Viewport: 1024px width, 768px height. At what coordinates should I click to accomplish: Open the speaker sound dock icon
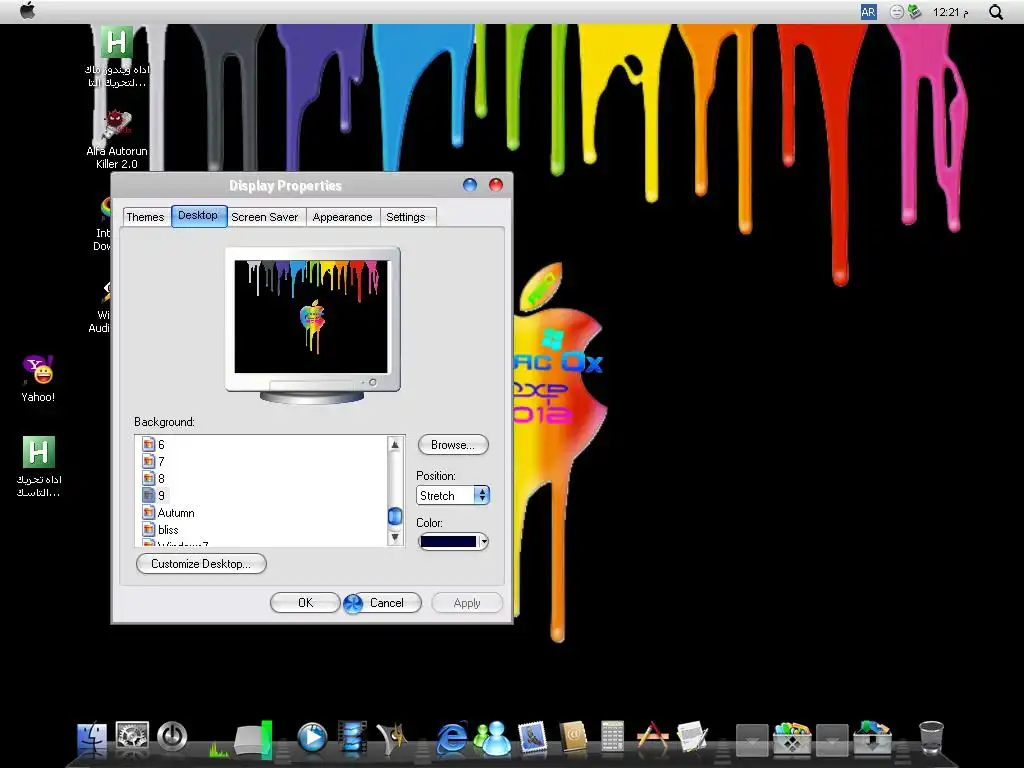tap(393, 739)
